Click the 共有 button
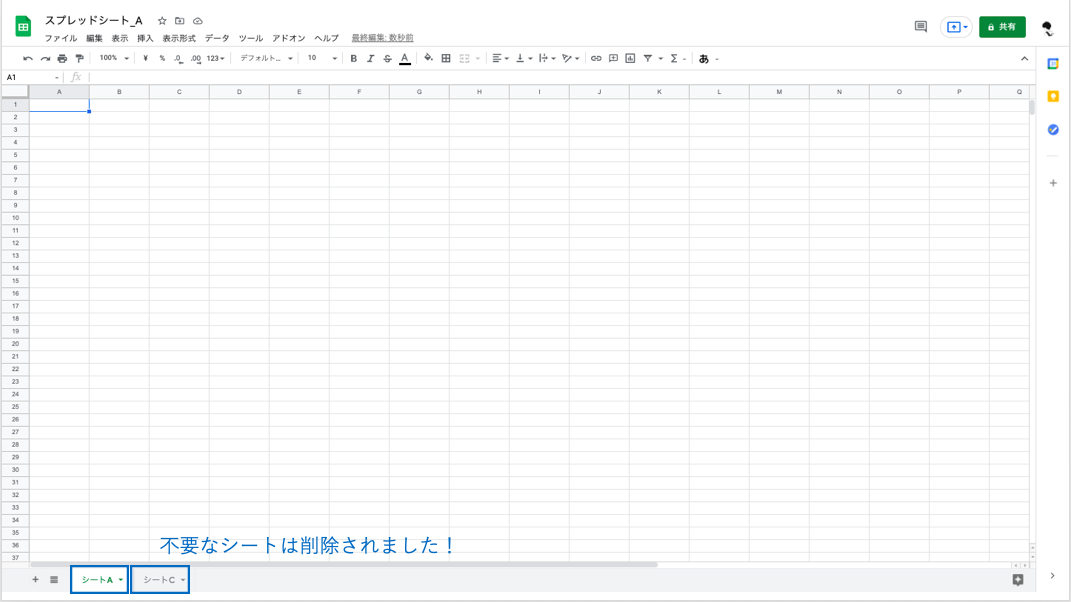This screenshot has height=602, width=1071. (1002, 28)
